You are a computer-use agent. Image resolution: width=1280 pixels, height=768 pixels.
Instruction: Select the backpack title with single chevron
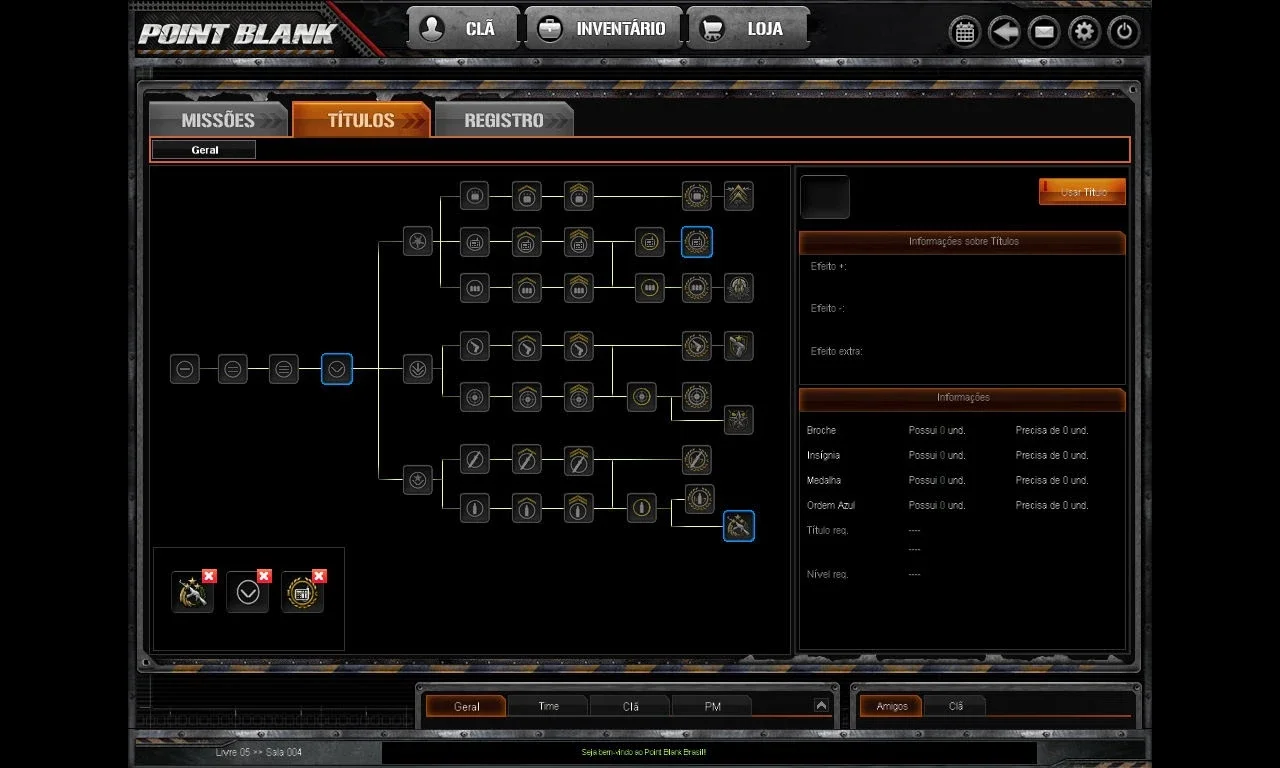(527, 196)
